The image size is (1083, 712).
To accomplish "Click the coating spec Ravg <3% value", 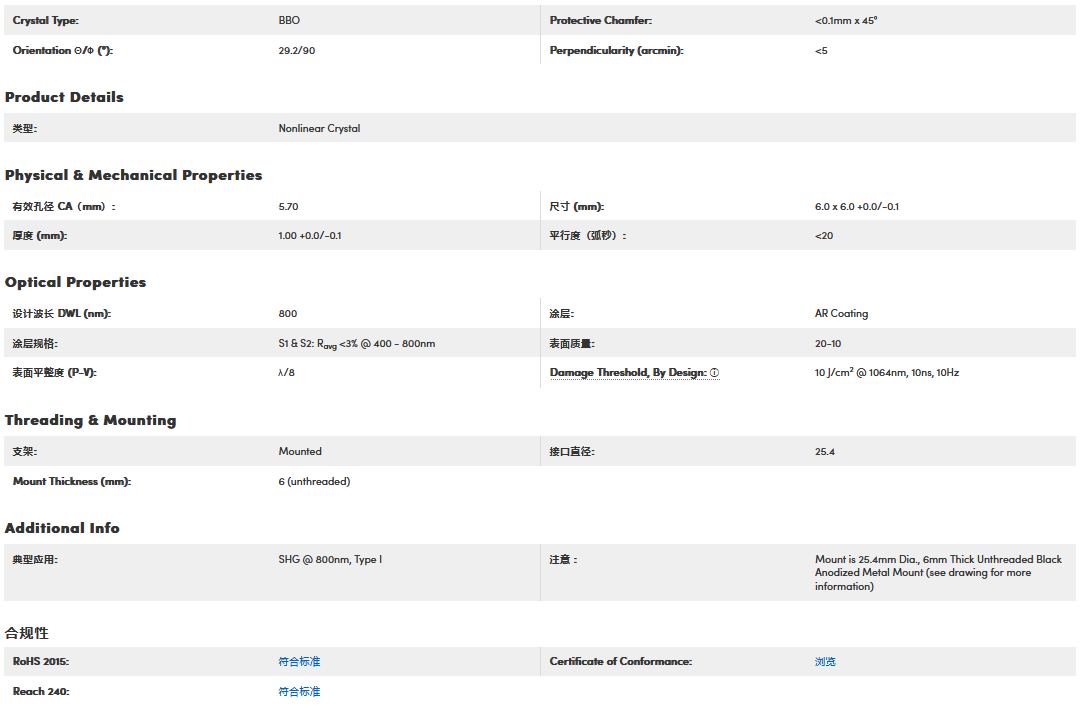I will (356, 343).
